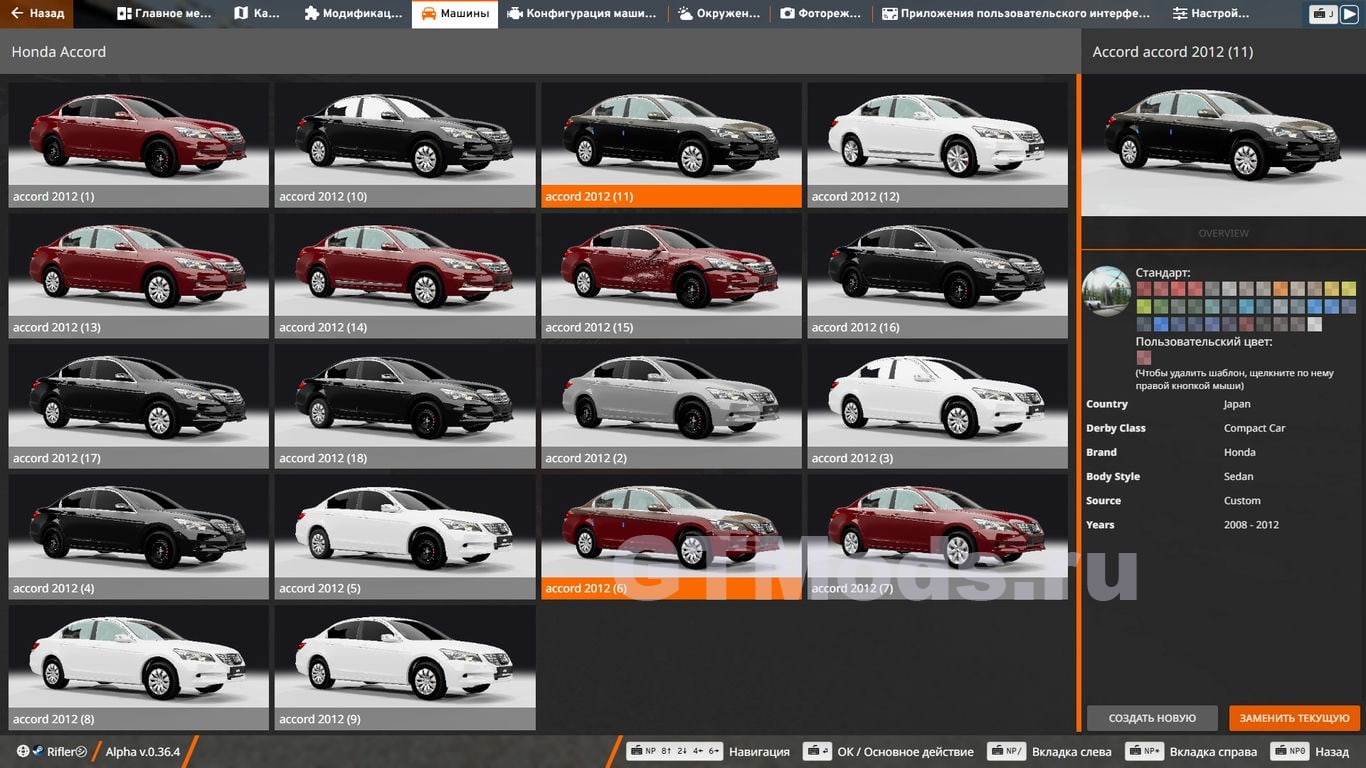Select the accord 2012 (10) thumbnail
1366x768 pixels.
(405, 144)
